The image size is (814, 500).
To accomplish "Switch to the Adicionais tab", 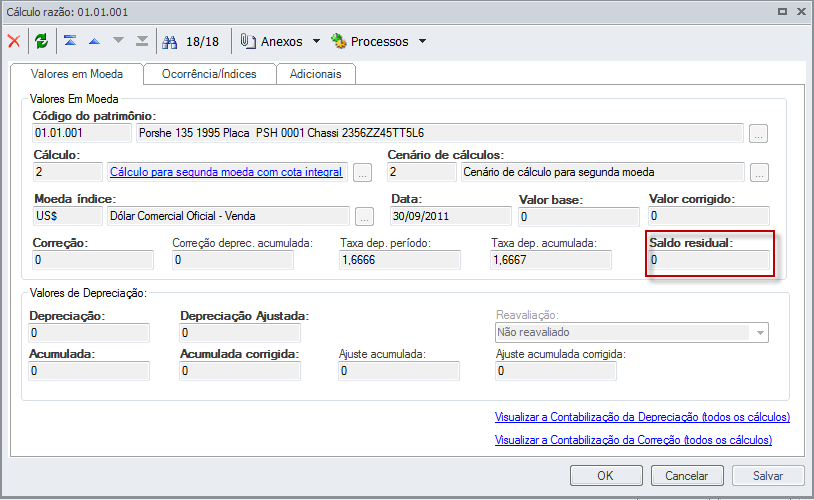I will pyautogui.click(x=316, y=74).
